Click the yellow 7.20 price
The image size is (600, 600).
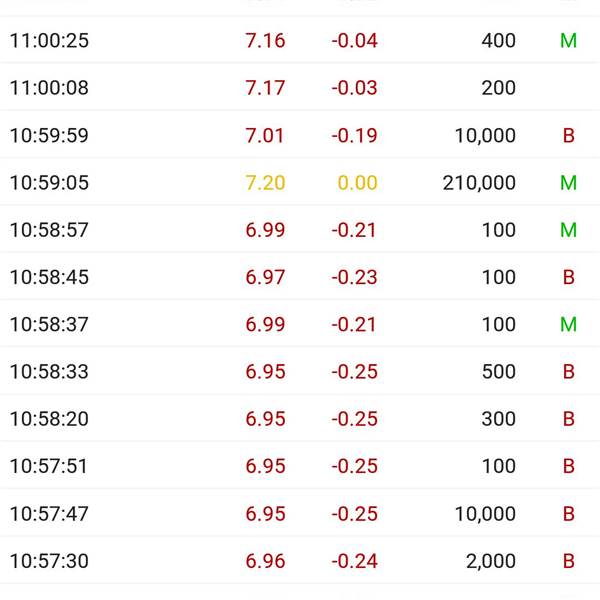coord(265,183)
